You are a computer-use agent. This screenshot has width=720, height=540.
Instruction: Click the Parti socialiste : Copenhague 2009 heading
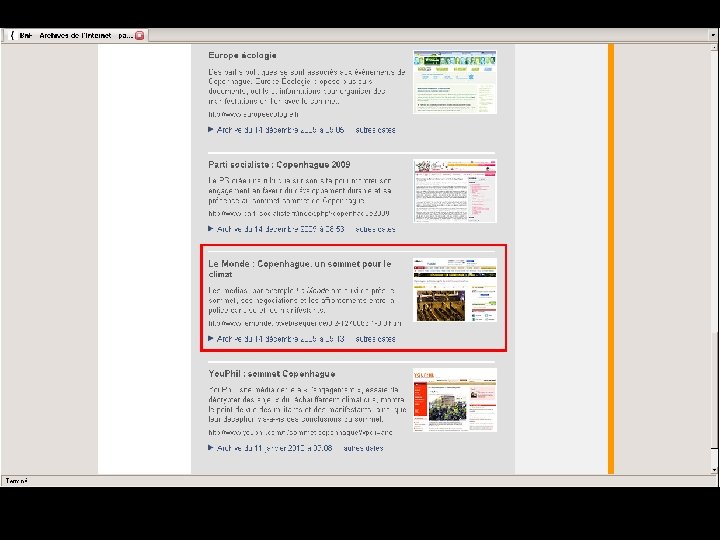[279, 164]
